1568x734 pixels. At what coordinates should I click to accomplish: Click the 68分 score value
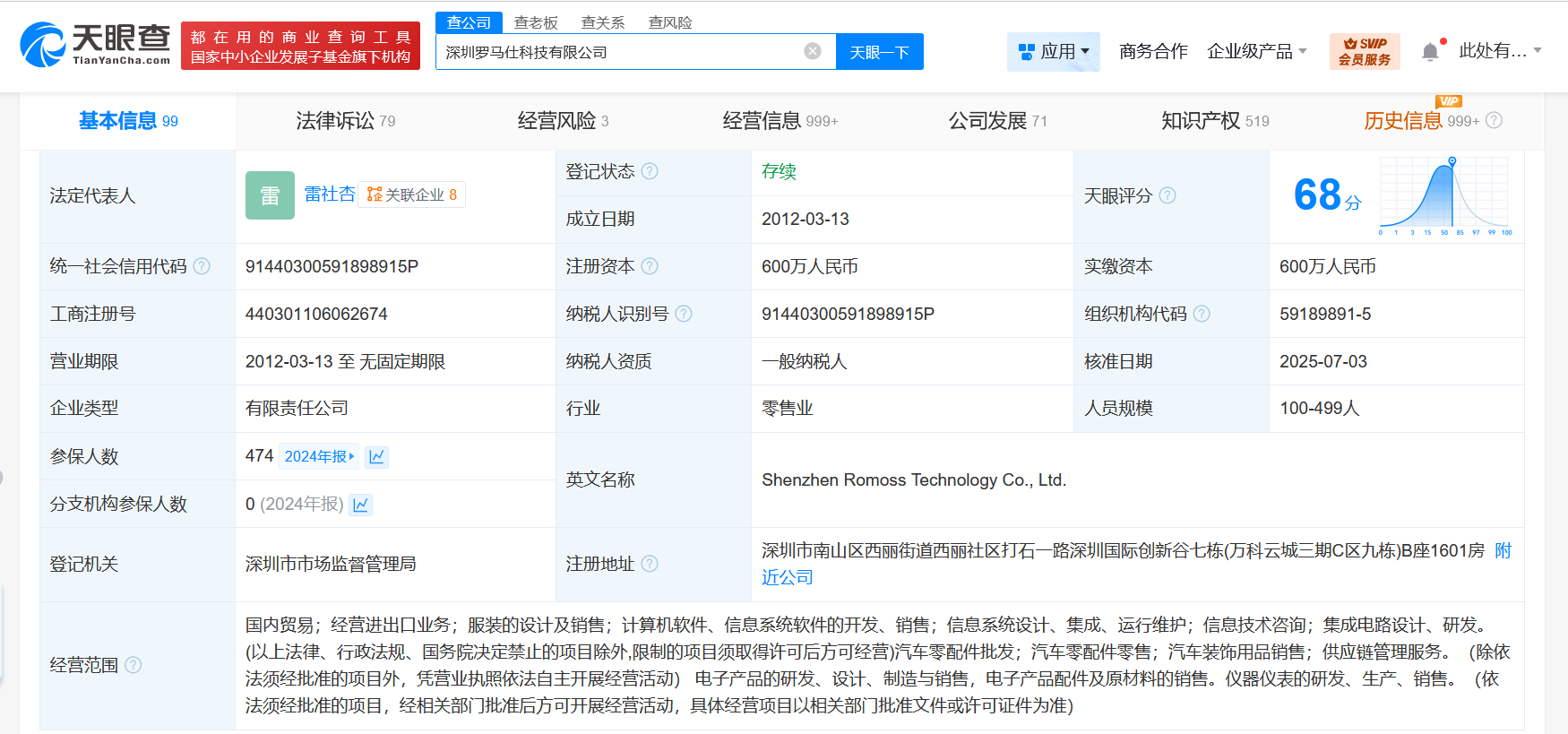(1327, 195)
